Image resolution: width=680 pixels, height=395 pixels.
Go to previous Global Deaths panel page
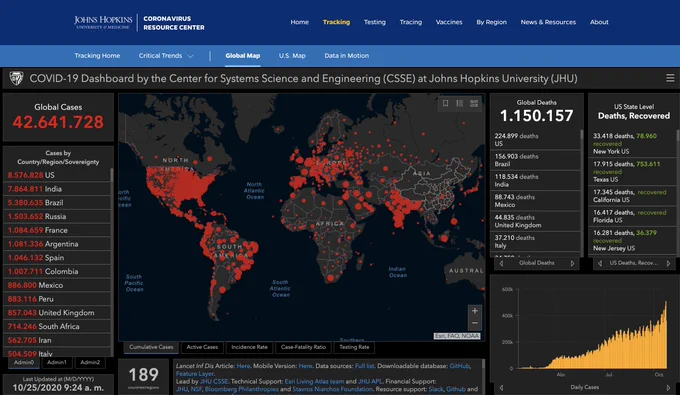[501, 263]
